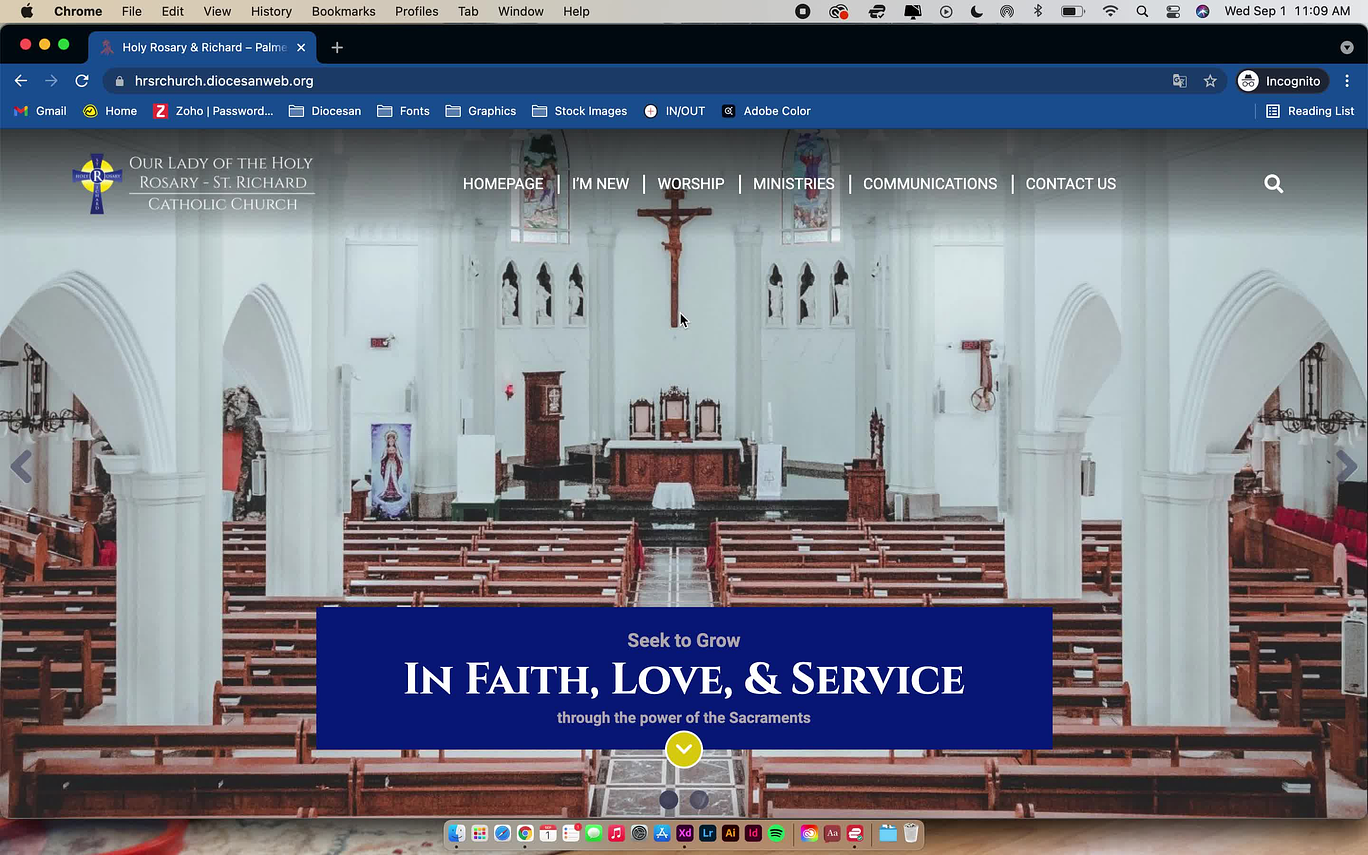The width and height of the screenshot is (1368, 855).
Task: Open the Ministries navigation menu
Action: 793,184
